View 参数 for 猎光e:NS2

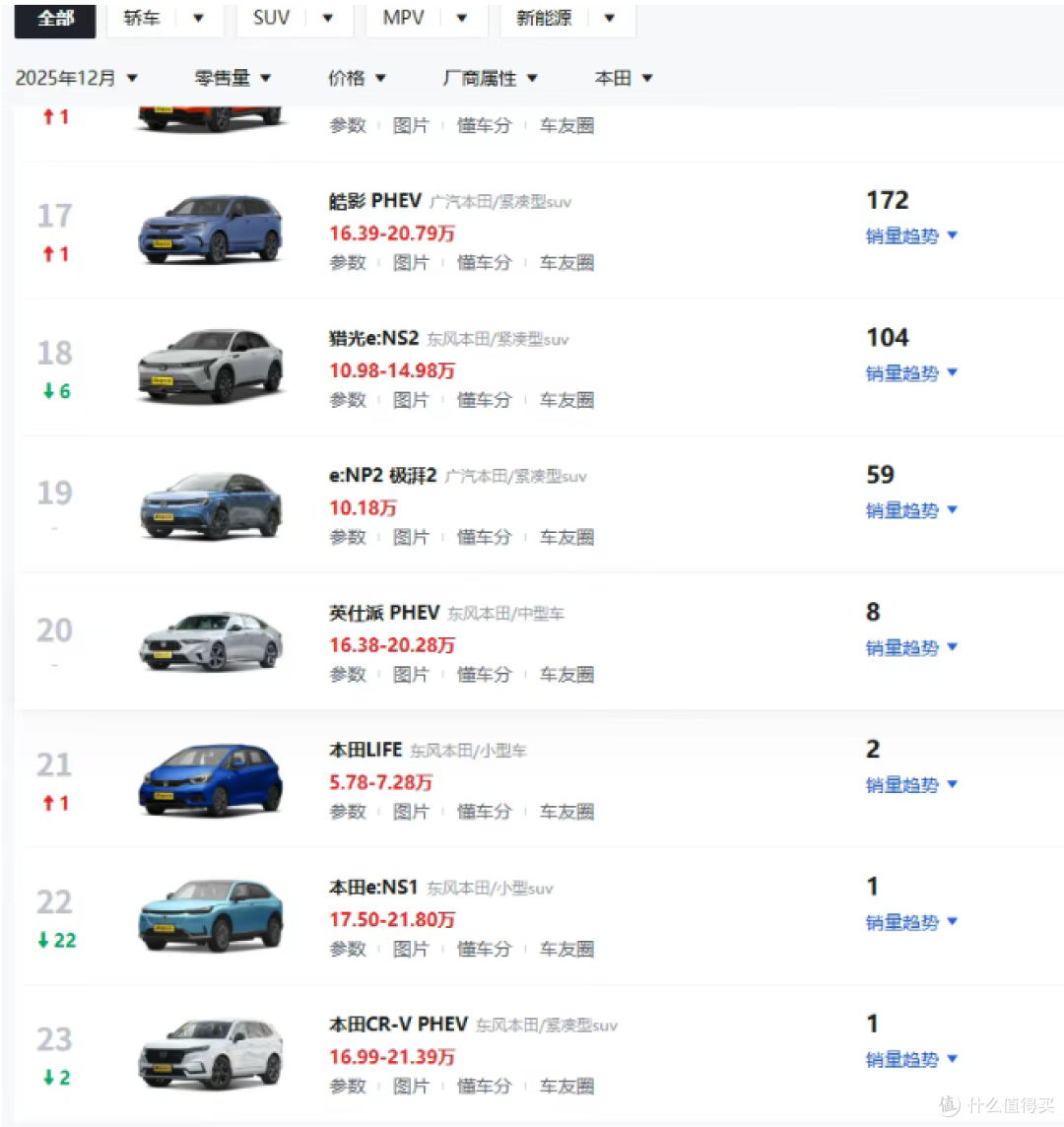pyautogui.click(x=348, y=400)
